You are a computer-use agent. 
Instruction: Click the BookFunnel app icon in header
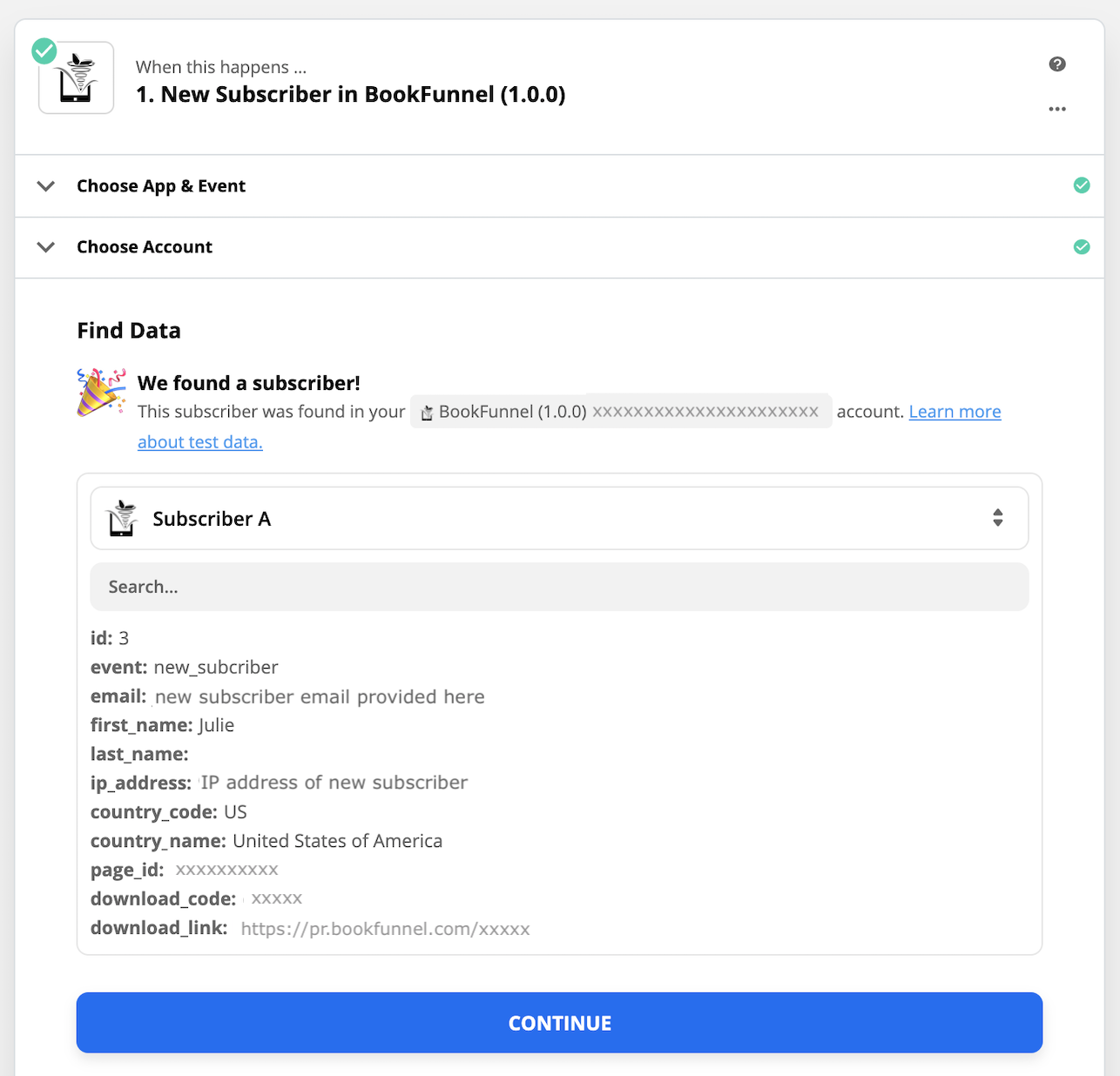tap(77, 77)
